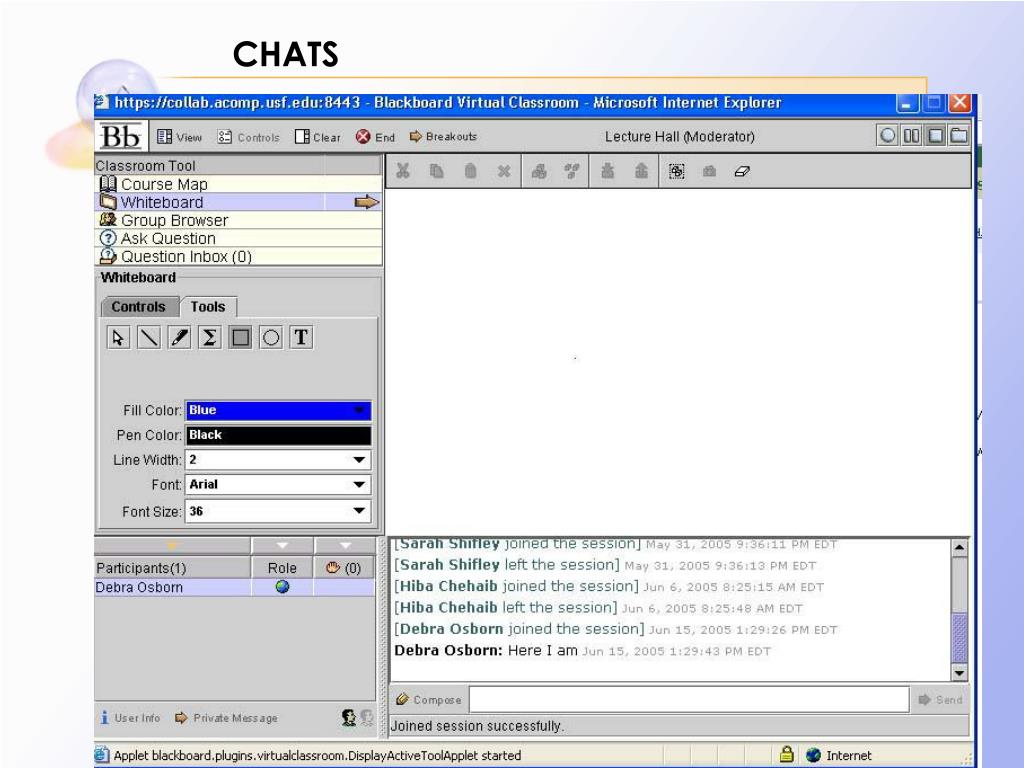Open the Font dropdown showing Arial
The image size is (1024, 768).
[x=278, y=485]
